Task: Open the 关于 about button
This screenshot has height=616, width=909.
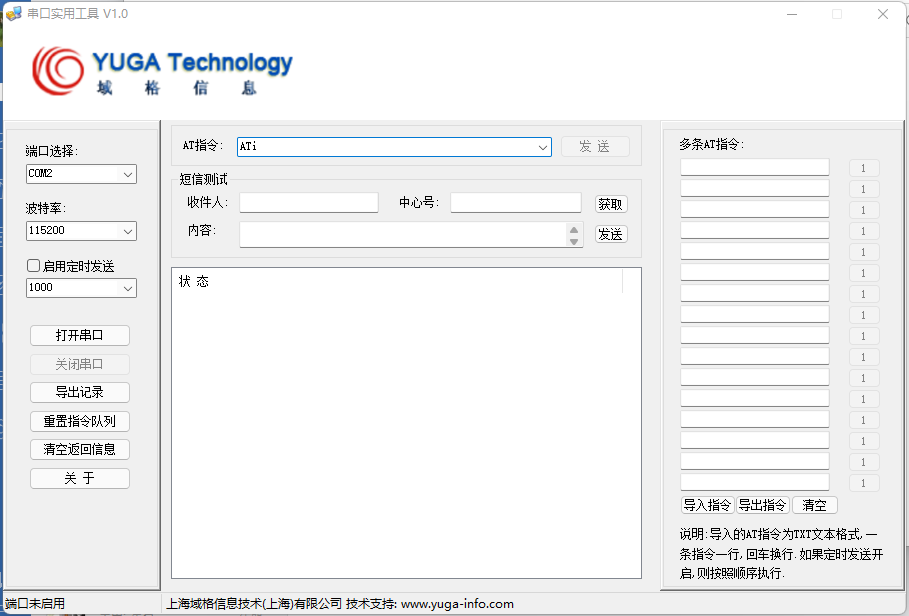Action: tap(80, 478)
